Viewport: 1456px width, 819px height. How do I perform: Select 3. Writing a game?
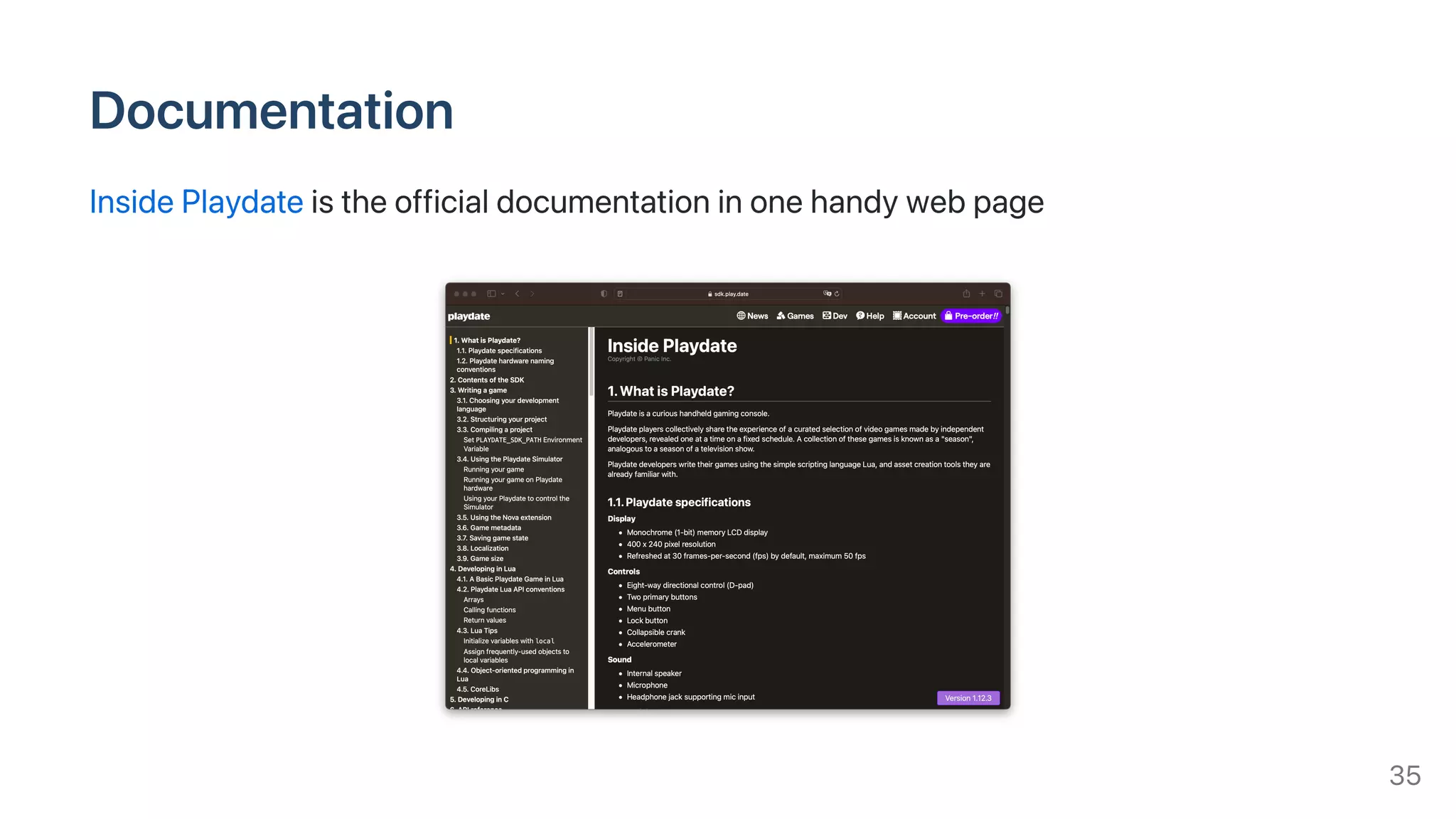[x=478, y=390]
